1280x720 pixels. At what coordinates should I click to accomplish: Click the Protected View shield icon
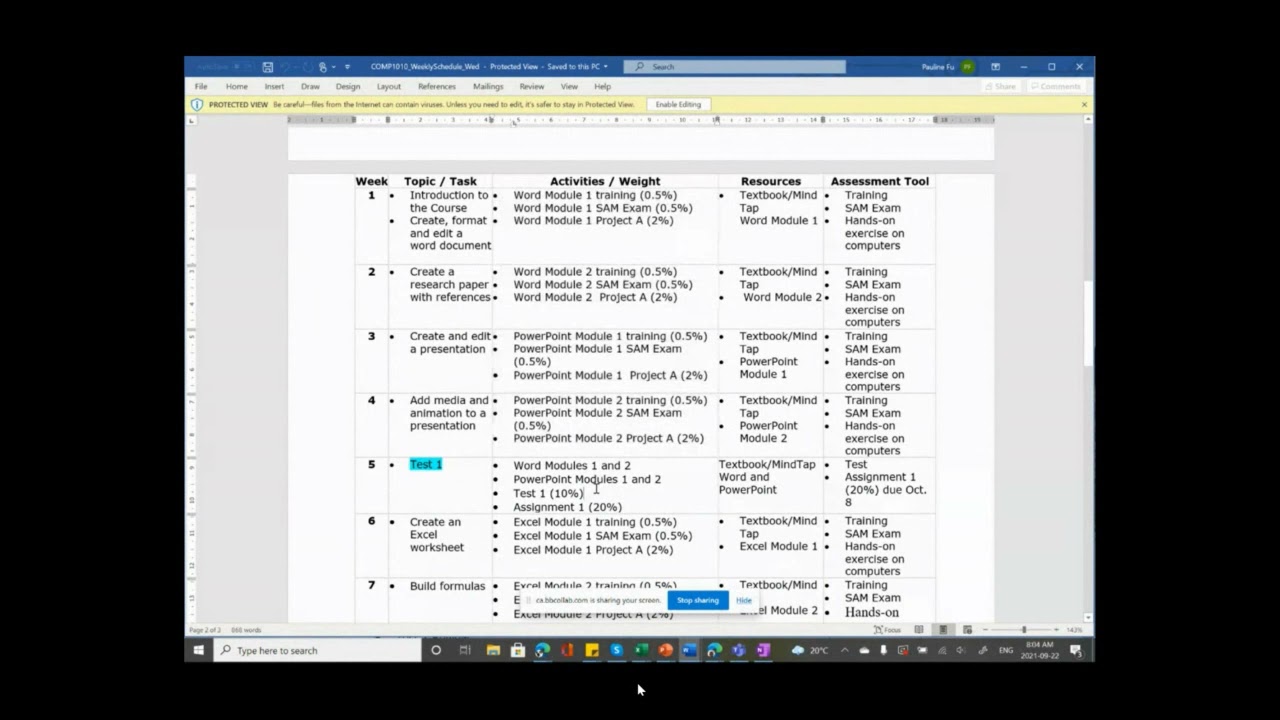pyautogui.click(x=197, y=104)
